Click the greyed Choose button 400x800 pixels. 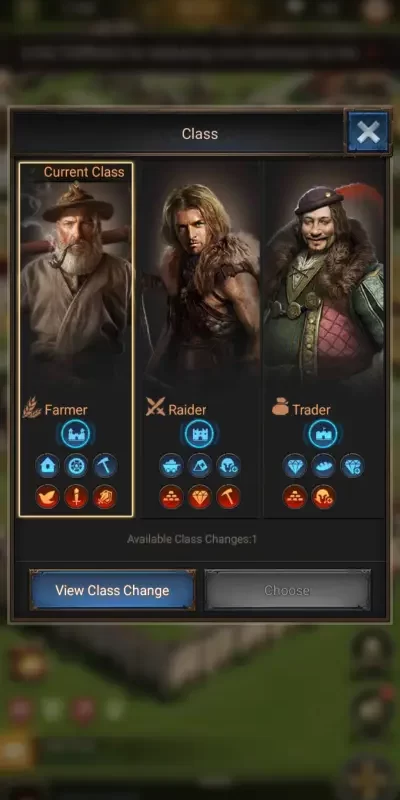click(x=287, y=590)
